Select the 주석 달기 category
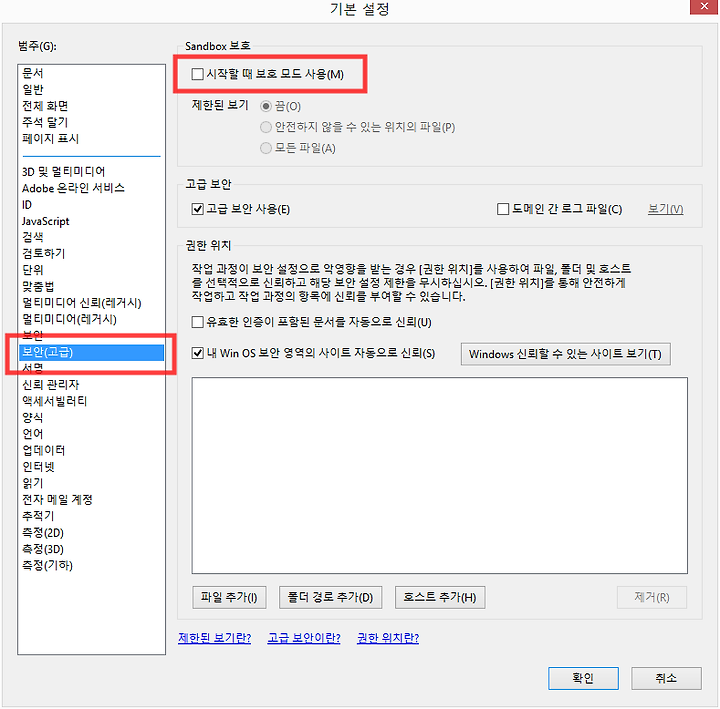Viewport: 720px width, 709px height. tap(91, 122)
